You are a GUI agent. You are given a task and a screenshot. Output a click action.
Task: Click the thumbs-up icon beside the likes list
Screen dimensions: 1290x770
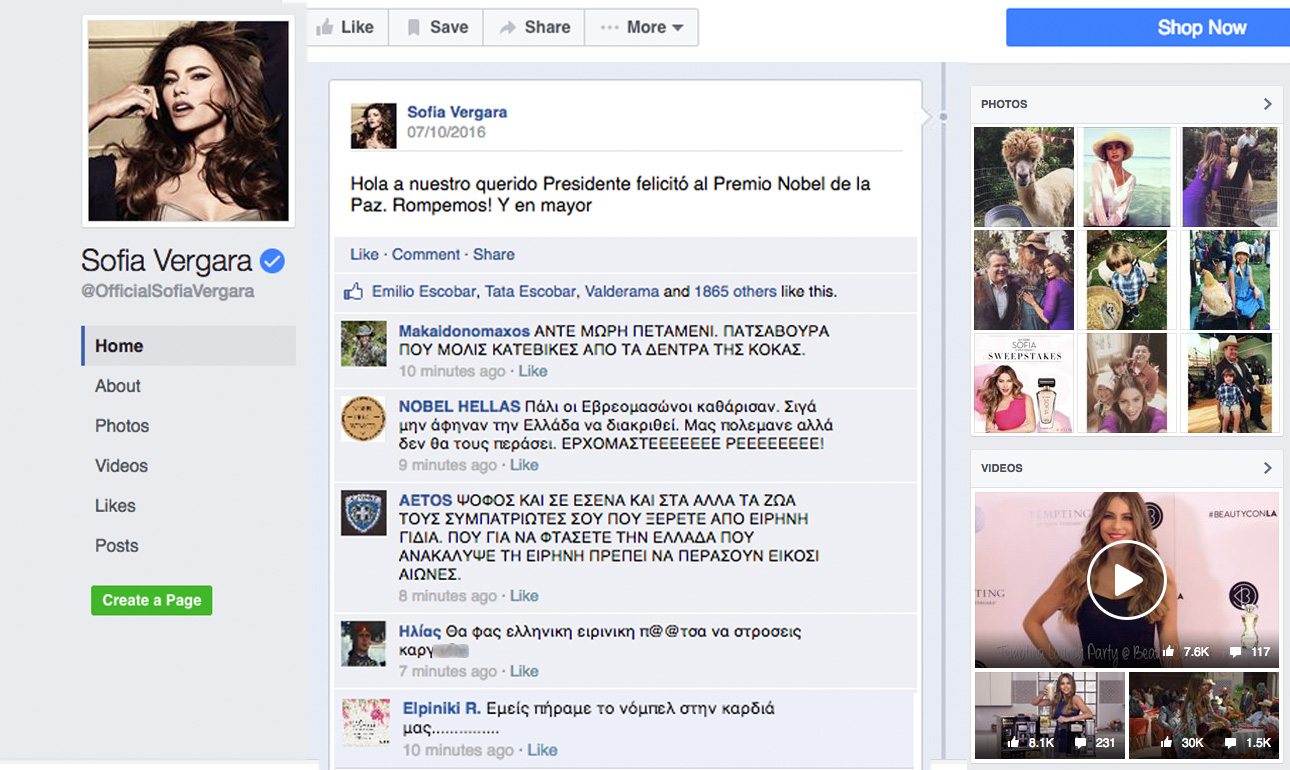tap(353, 292)
